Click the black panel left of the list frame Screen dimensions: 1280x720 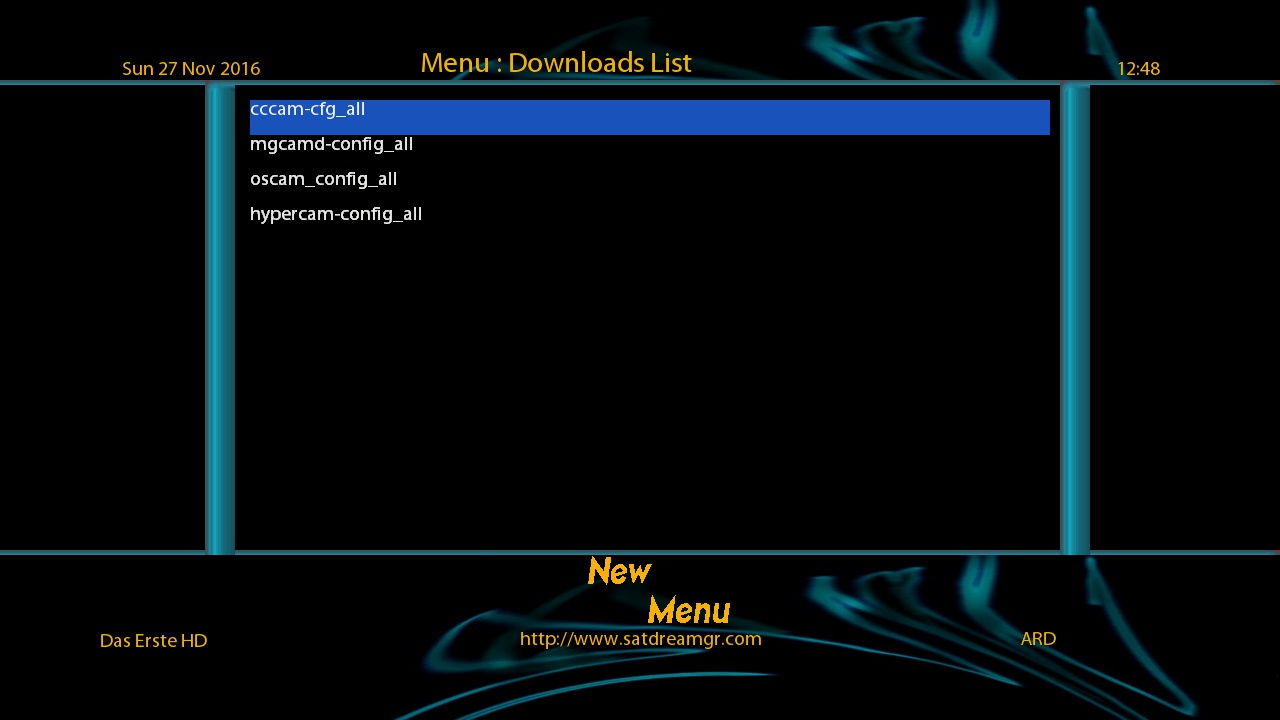point(100,320)
